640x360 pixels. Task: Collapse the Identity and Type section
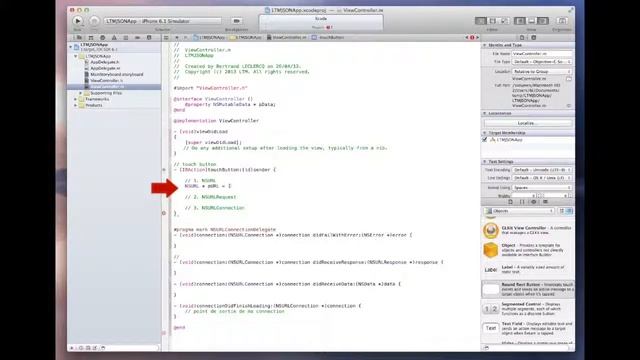[484, 45]
